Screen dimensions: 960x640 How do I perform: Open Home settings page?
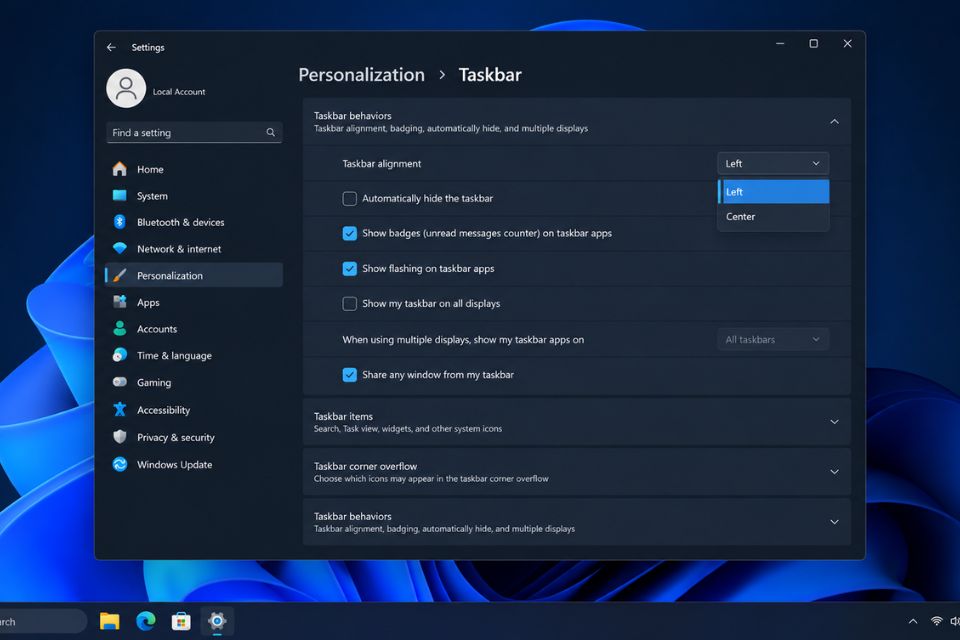point(194,169)
